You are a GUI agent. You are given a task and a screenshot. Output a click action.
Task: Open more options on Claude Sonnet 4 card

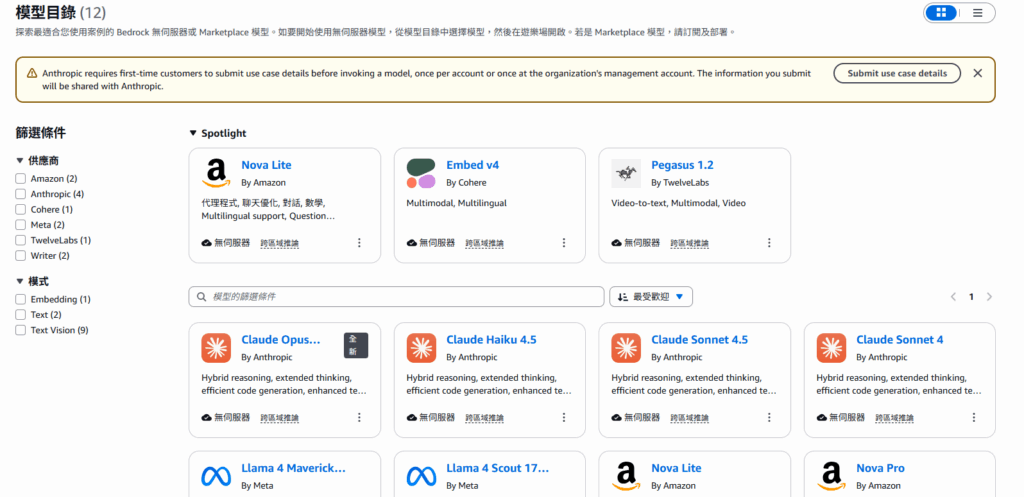tap(974, 417)
